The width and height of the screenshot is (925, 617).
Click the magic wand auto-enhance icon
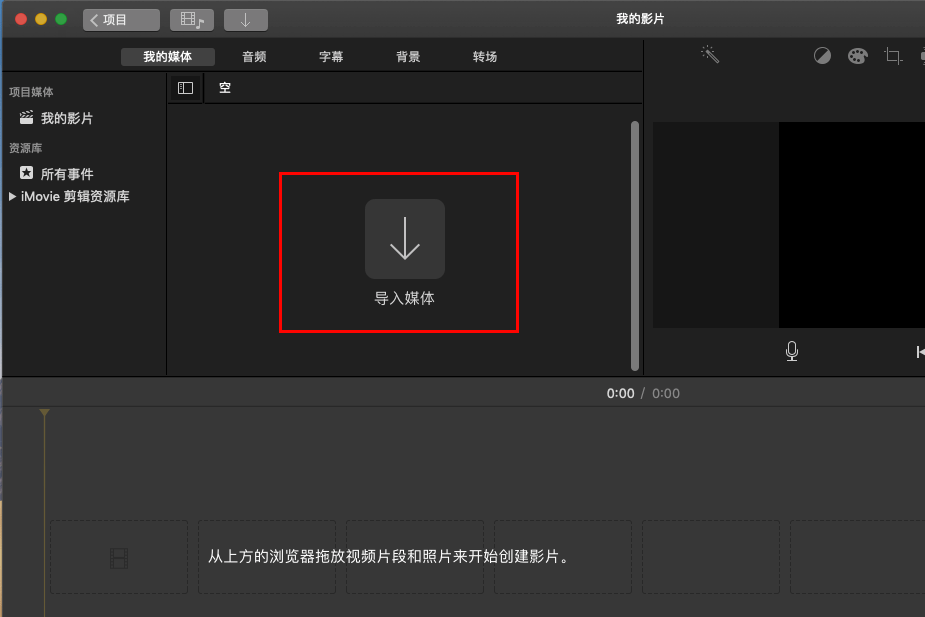[x=710, y=54]
